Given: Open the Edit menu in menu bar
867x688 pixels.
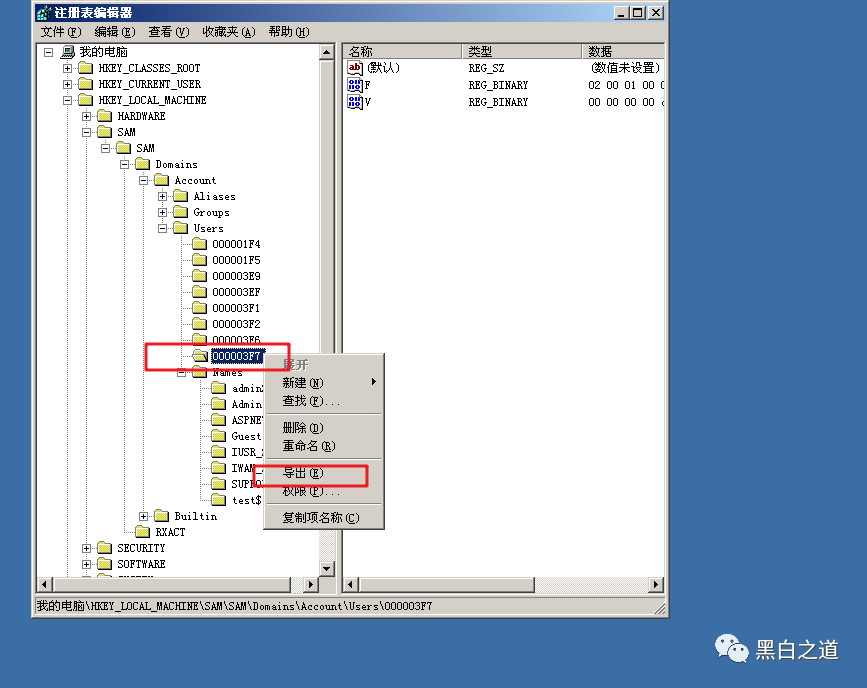Looking at the screenshot, I should (115, 32).
